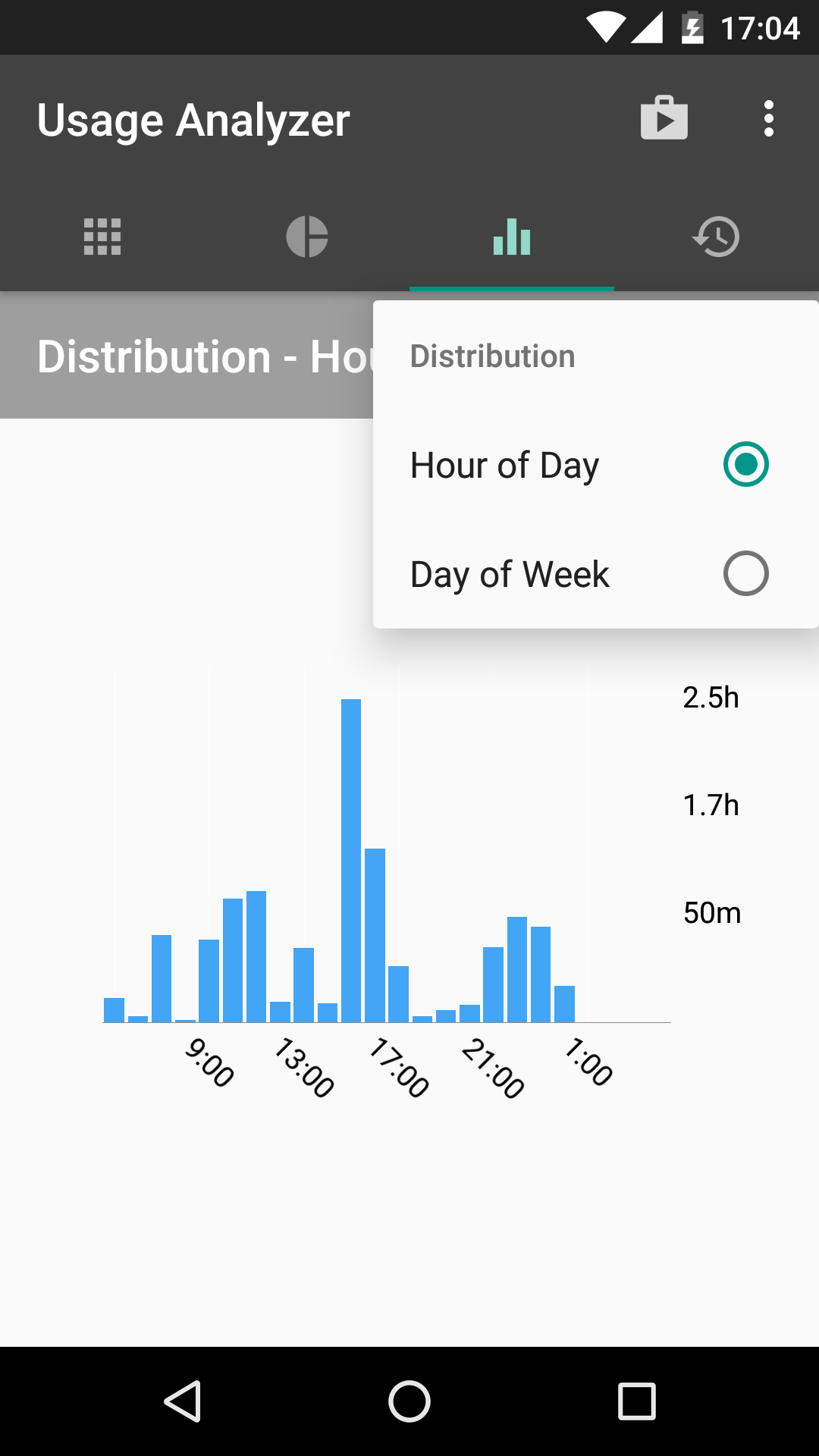Choose the Hour of Day option label
This screenshot has width=819, height=1456.
tap(504, 465)
